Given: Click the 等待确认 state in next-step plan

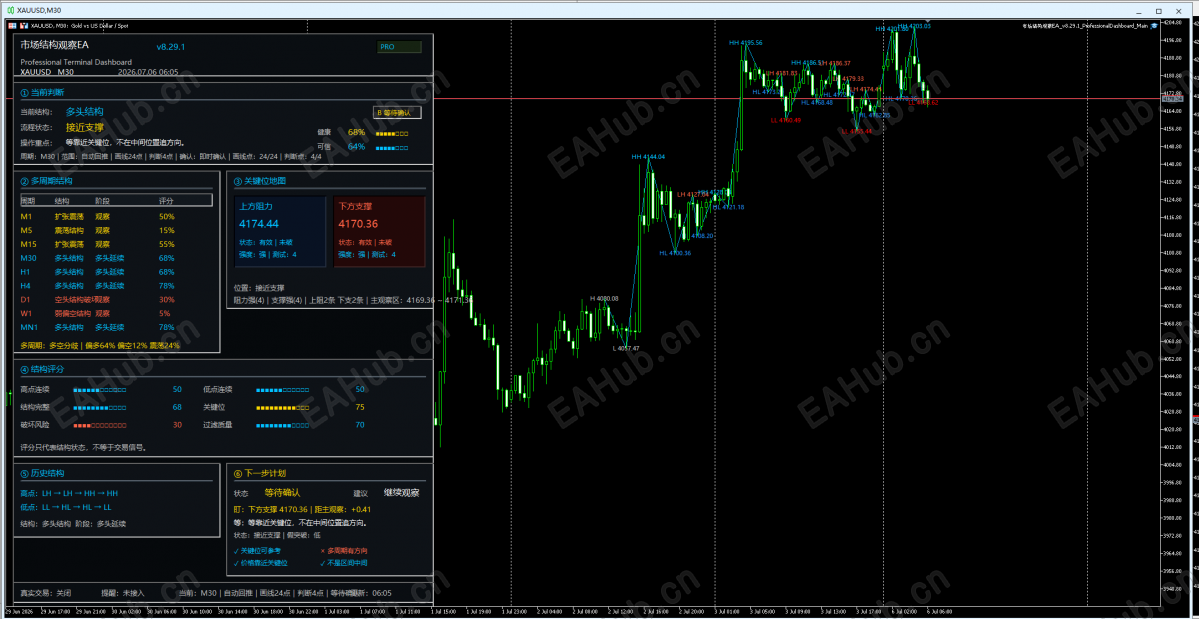Looking at the screenshot, I should pyautogui.click(x=282, y=493).
